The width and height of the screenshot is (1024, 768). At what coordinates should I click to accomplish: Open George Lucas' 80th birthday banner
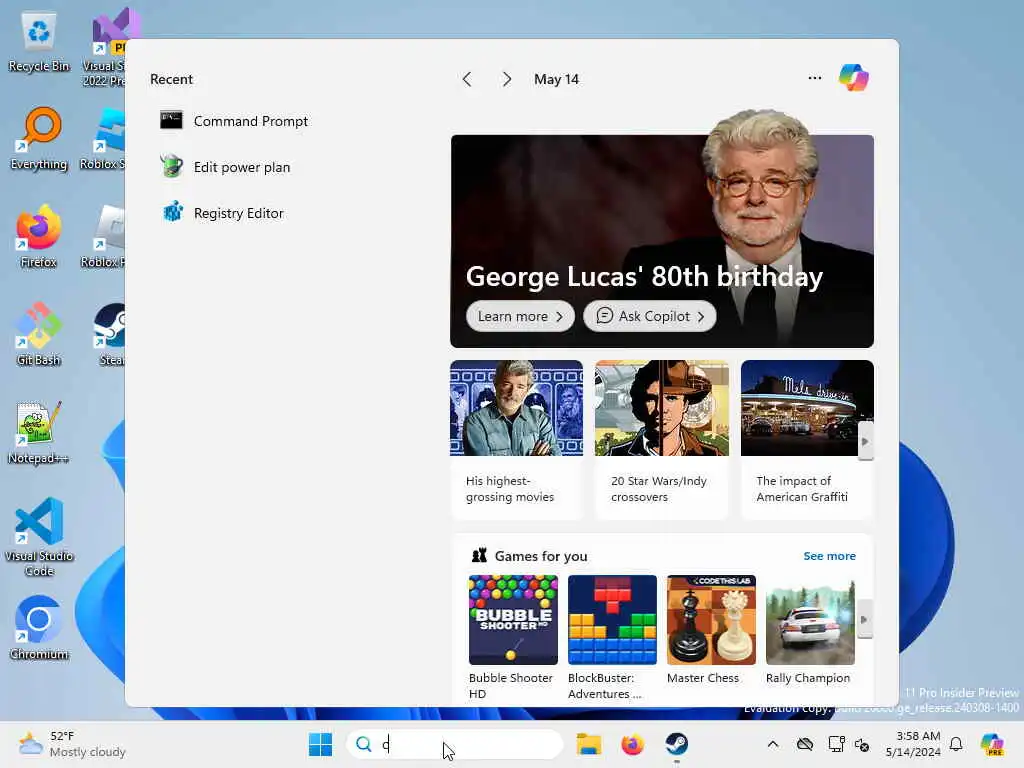[x=662, y=241]
